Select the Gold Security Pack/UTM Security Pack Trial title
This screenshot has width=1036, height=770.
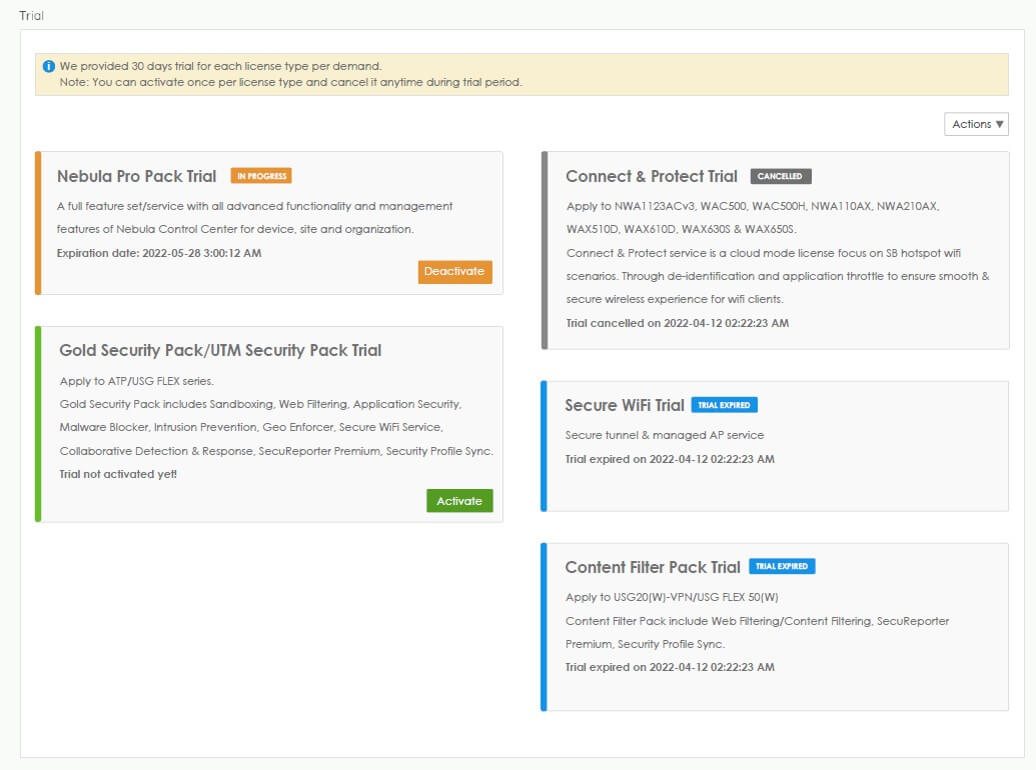point(220,350)
